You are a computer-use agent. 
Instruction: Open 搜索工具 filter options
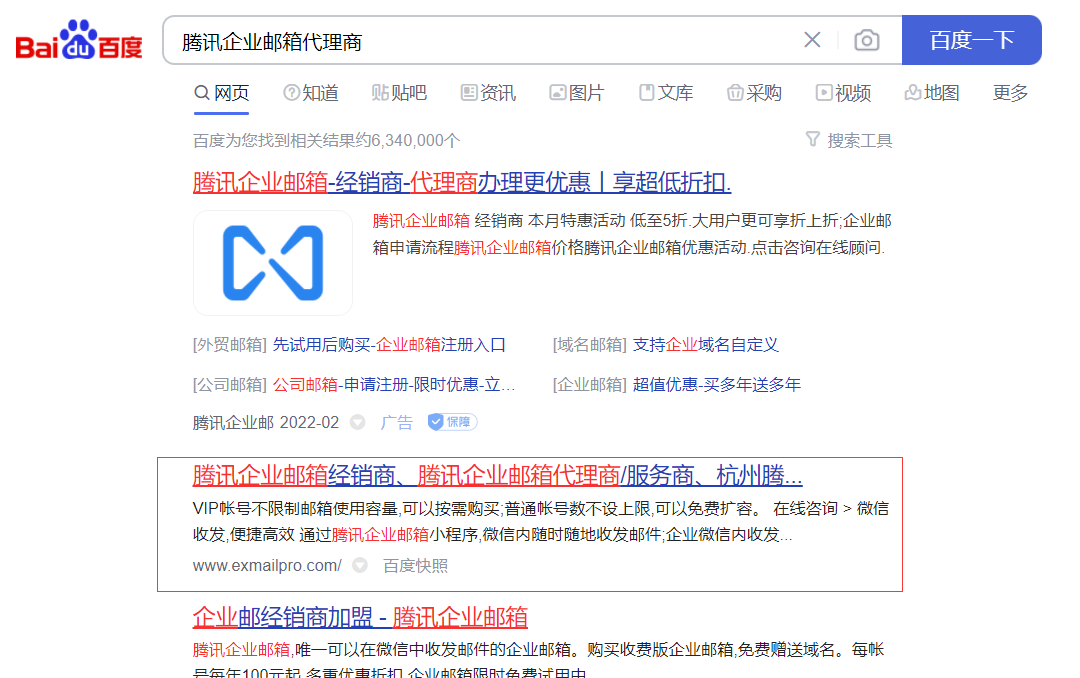849,141
